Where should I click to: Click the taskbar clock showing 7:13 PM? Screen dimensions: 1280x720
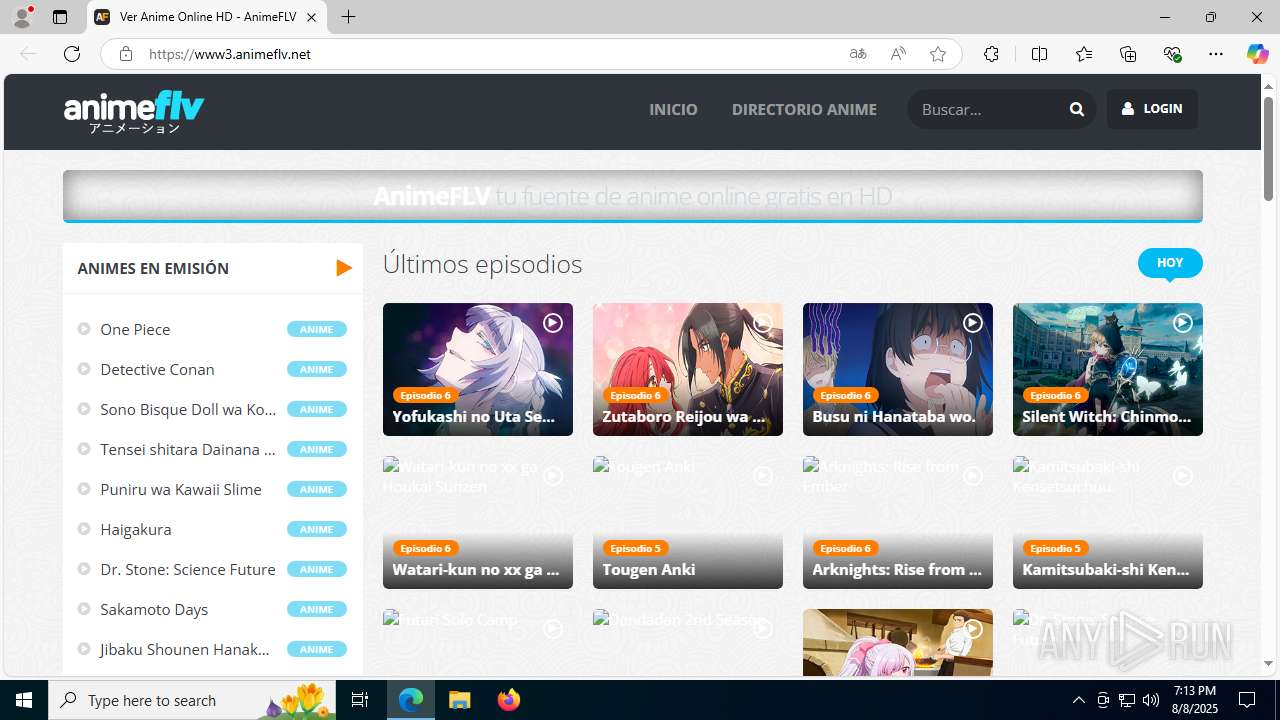(x=1195, y=700)
